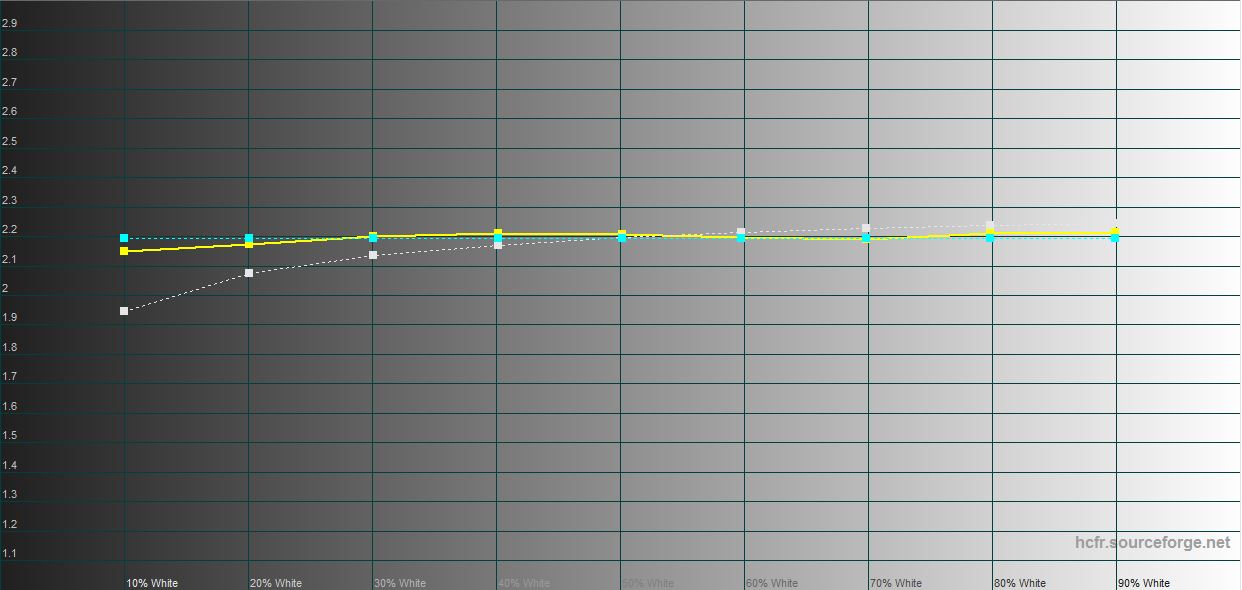Pick the white dashed-curve point at 40% White
Screen dimensions: 1242x590
498,245
